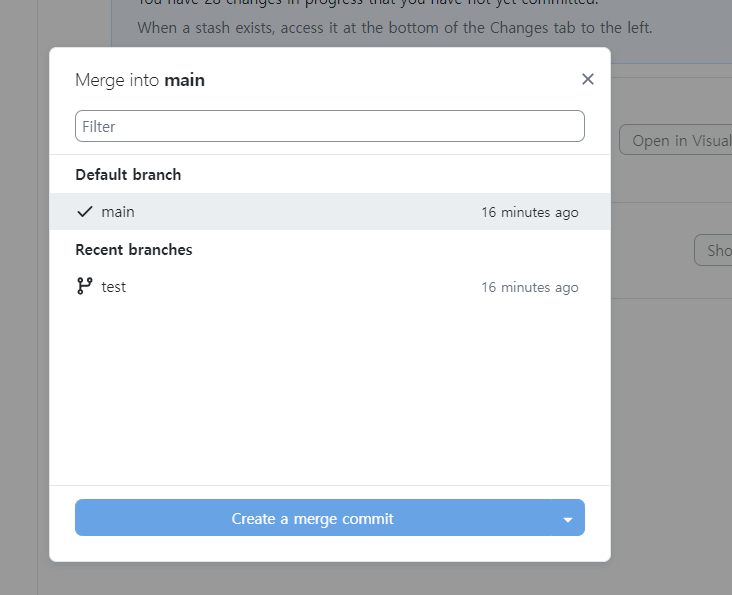The image size is (732, 595).
Task: Open merge options dropdown arrow
Action: point(568,519)
